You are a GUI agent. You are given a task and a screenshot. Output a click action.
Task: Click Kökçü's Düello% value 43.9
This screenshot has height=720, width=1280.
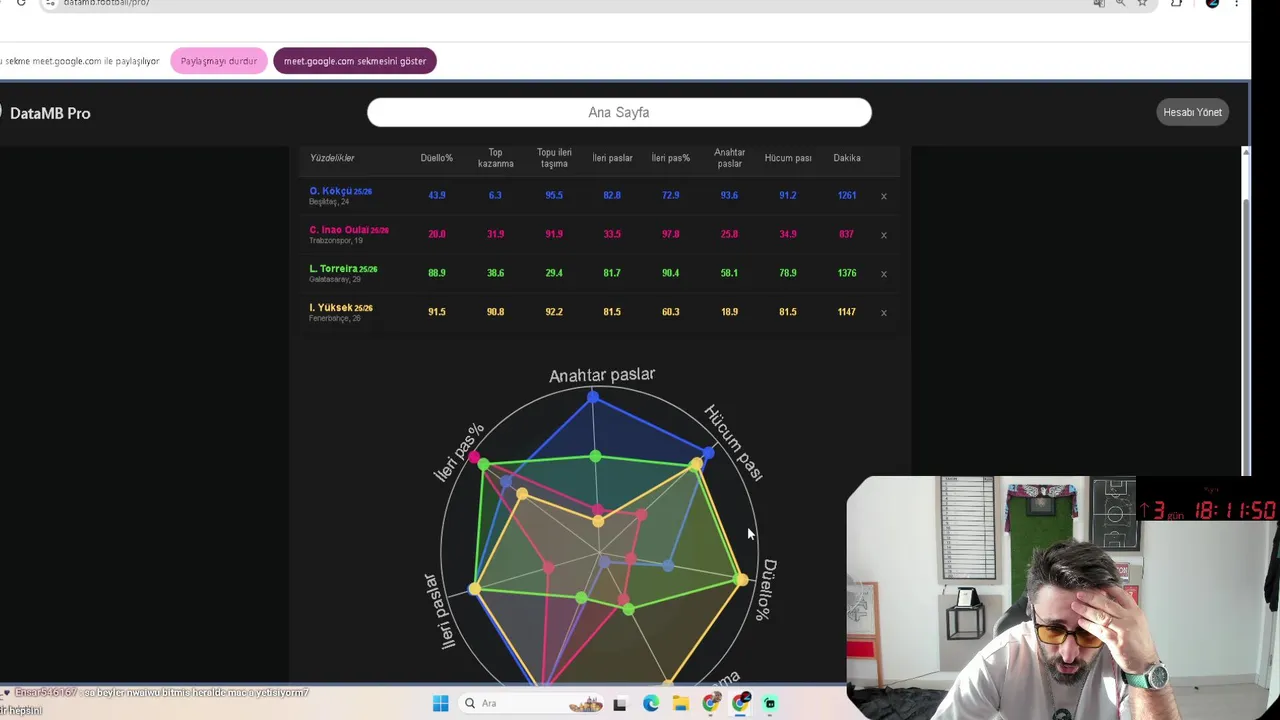point(437,196)
